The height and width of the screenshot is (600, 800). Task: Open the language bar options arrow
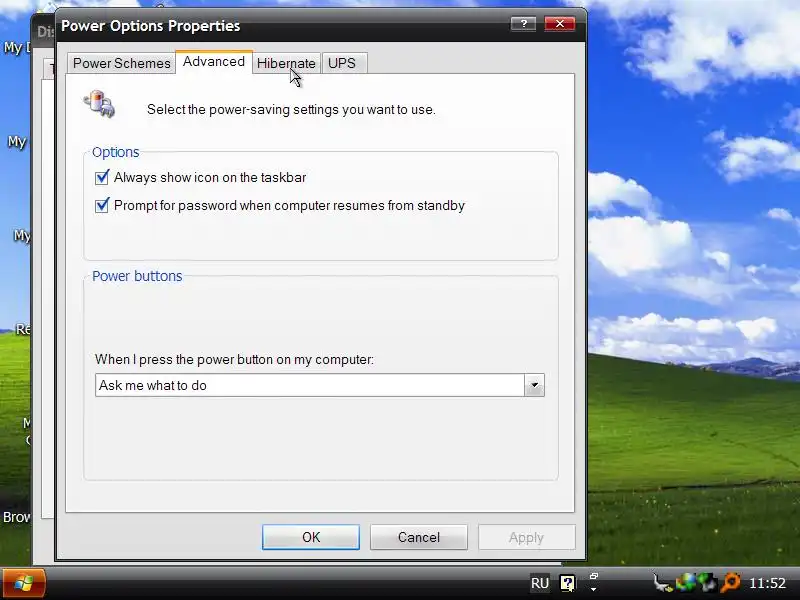pyautogui.click(x=593, y=589)
